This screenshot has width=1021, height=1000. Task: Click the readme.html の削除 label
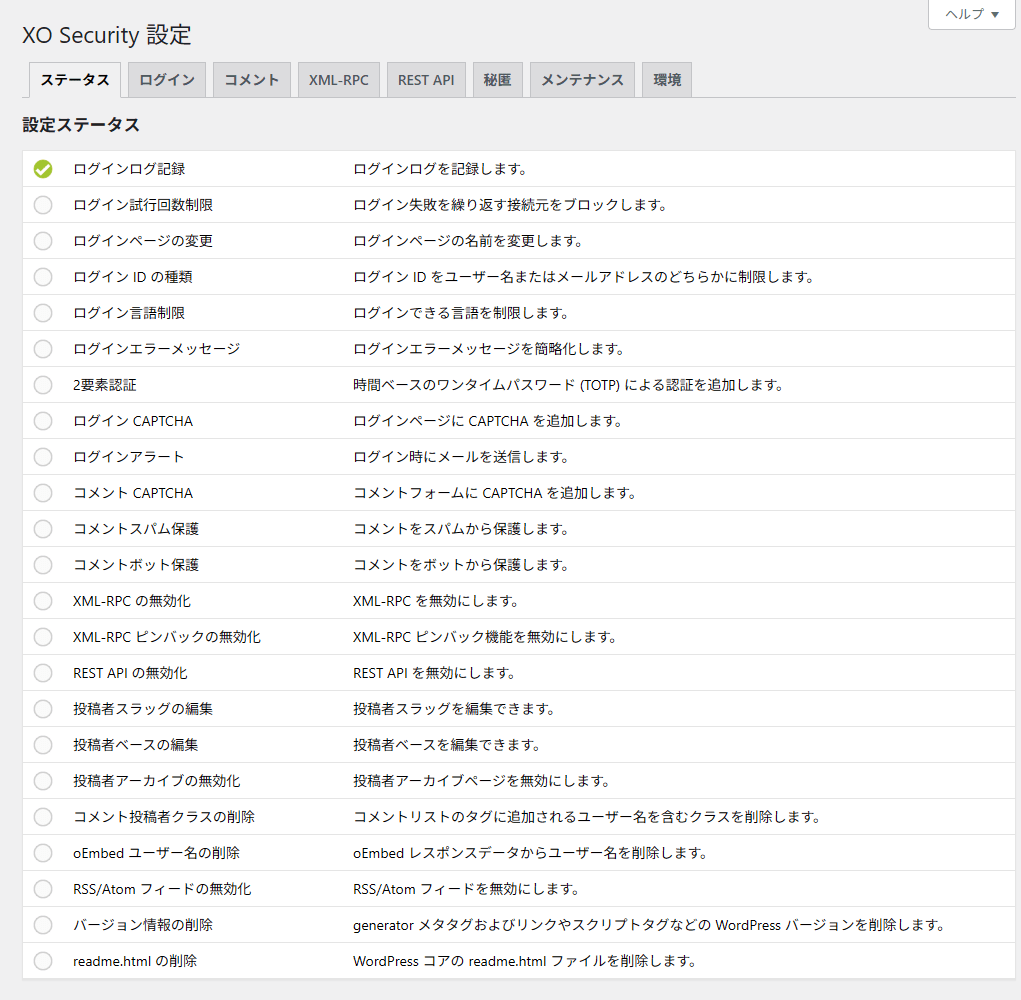135,961
